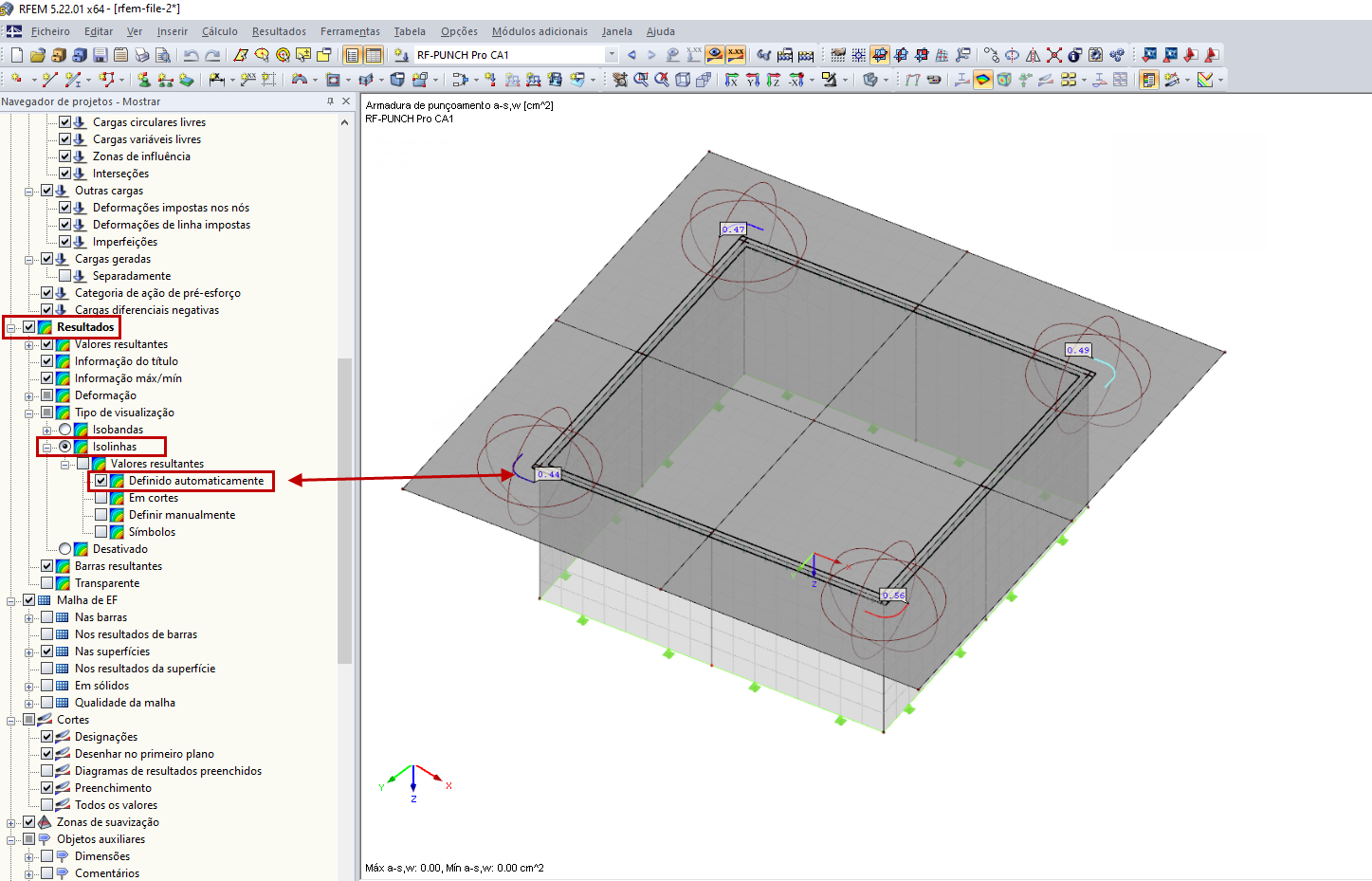The width and height of the screenshot is (1372, 881).
Task: Click the zoom window magnifier icon
Action: pos(641,80)
